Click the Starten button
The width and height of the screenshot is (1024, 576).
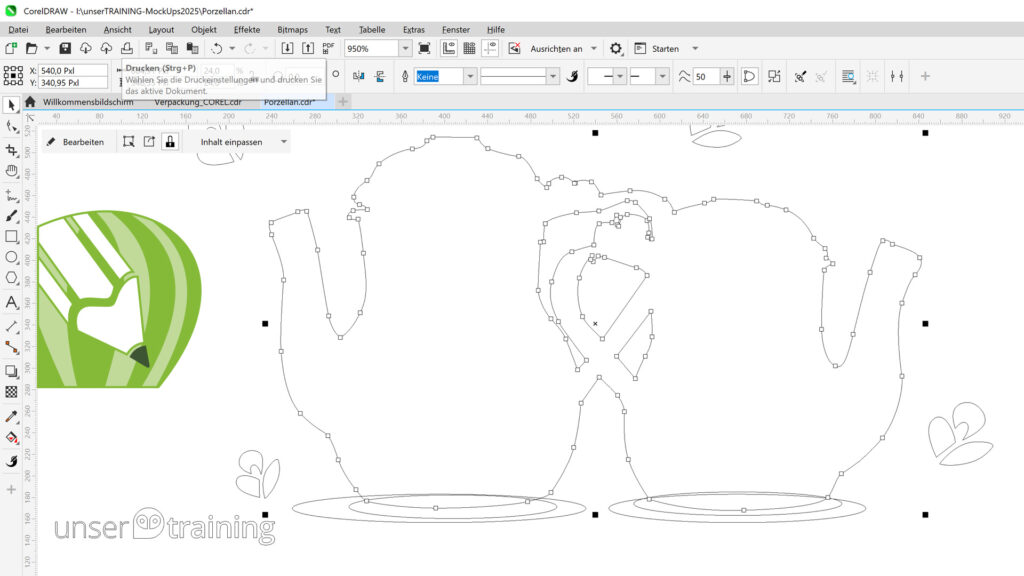coord(658,48)
